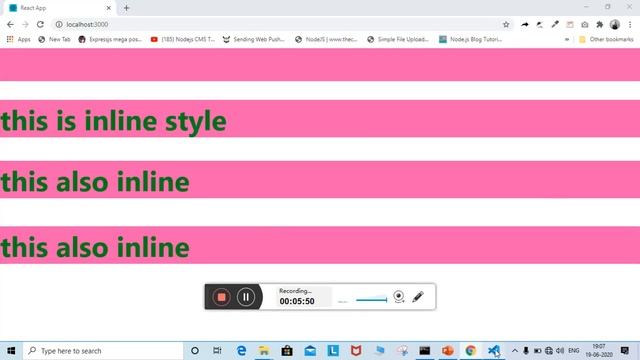Open the Chrome profile avatar
Image resolution: width=640 pixels, height=360 pixels.
point(615,24)
